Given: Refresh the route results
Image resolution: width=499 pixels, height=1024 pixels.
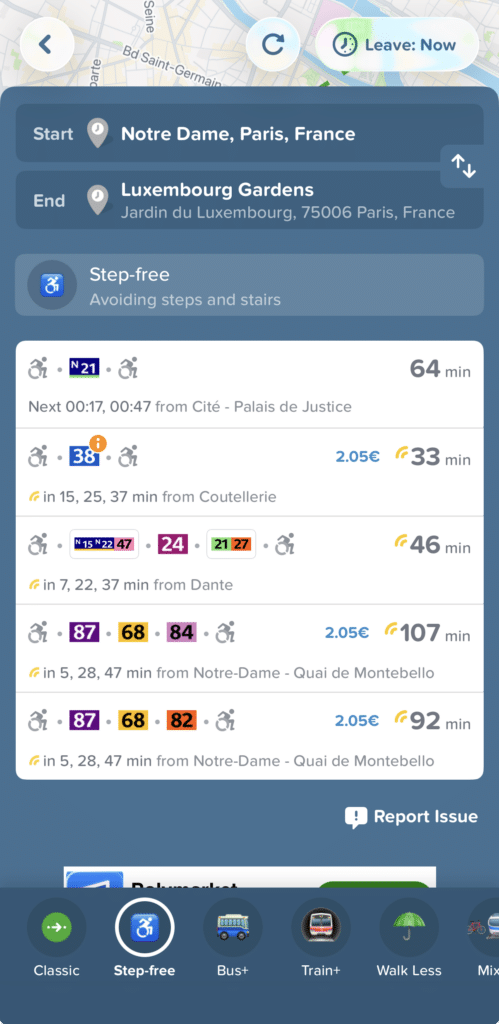Looking at the screenshot, I should 272,44.
